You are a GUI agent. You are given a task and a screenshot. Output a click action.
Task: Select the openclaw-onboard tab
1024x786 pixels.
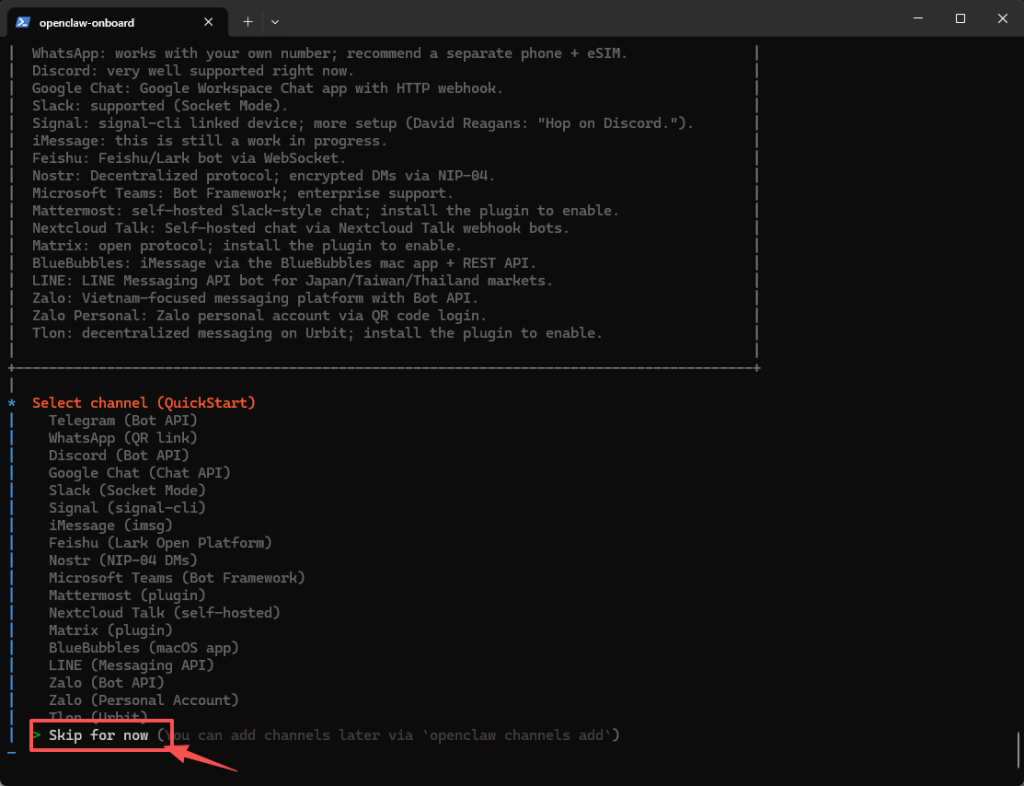pos(118,22)
